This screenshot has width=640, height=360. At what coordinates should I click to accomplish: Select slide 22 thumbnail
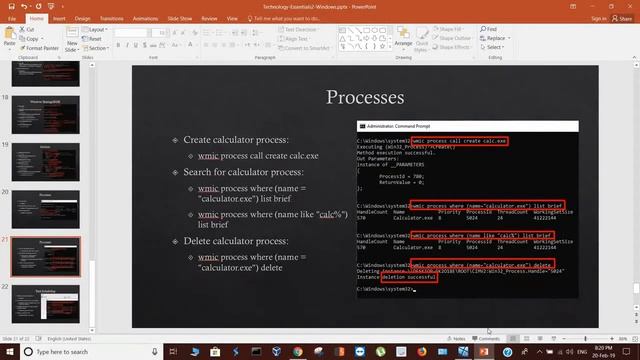coord(46,304)
